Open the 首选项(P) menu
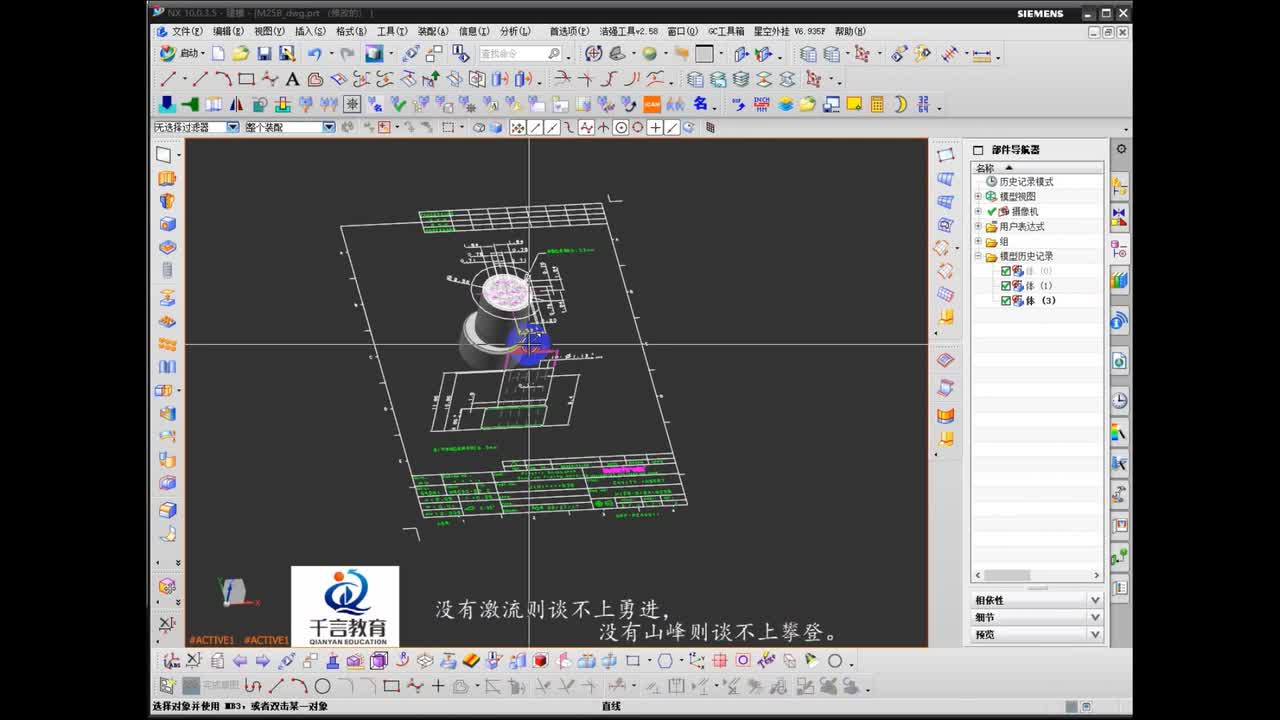 (570, 31)
